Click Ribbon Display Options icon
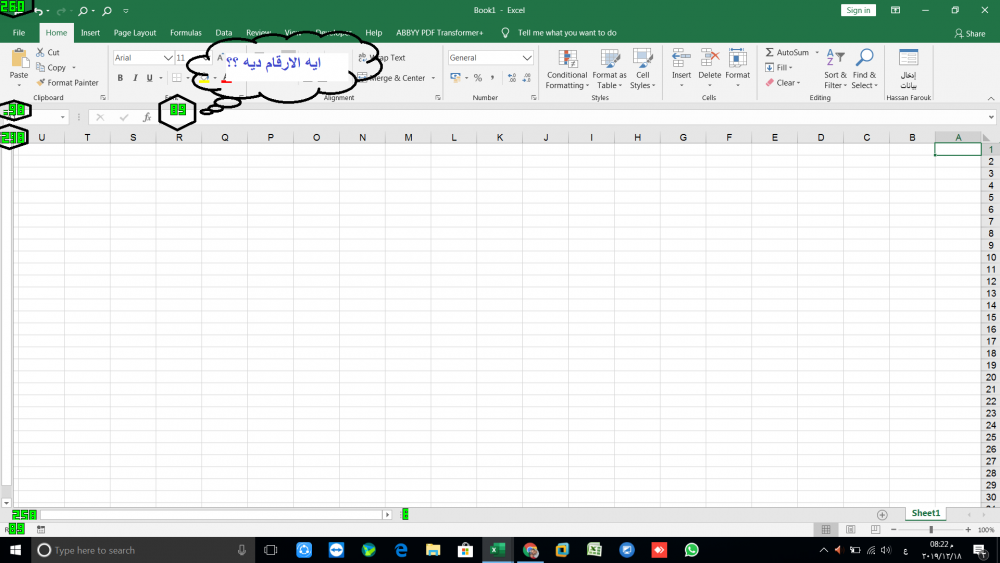Image resolution: width=1000 pixels, height=563 pixels. [895, 10]
